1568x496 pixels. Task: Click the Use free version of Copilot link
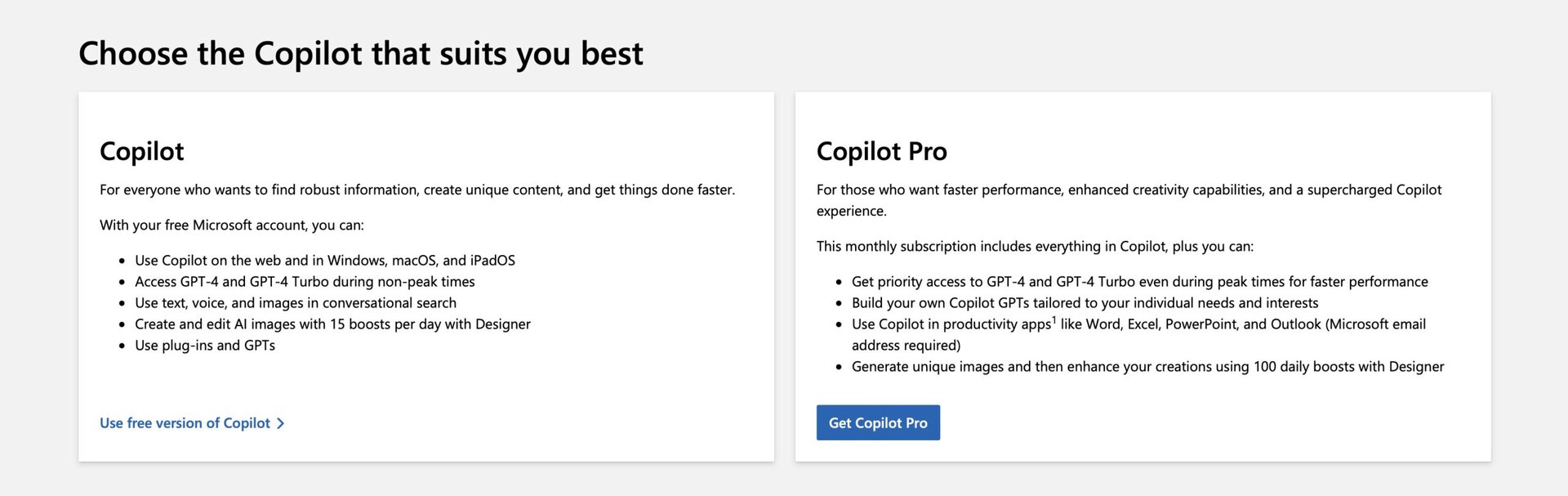coord(185,423)
